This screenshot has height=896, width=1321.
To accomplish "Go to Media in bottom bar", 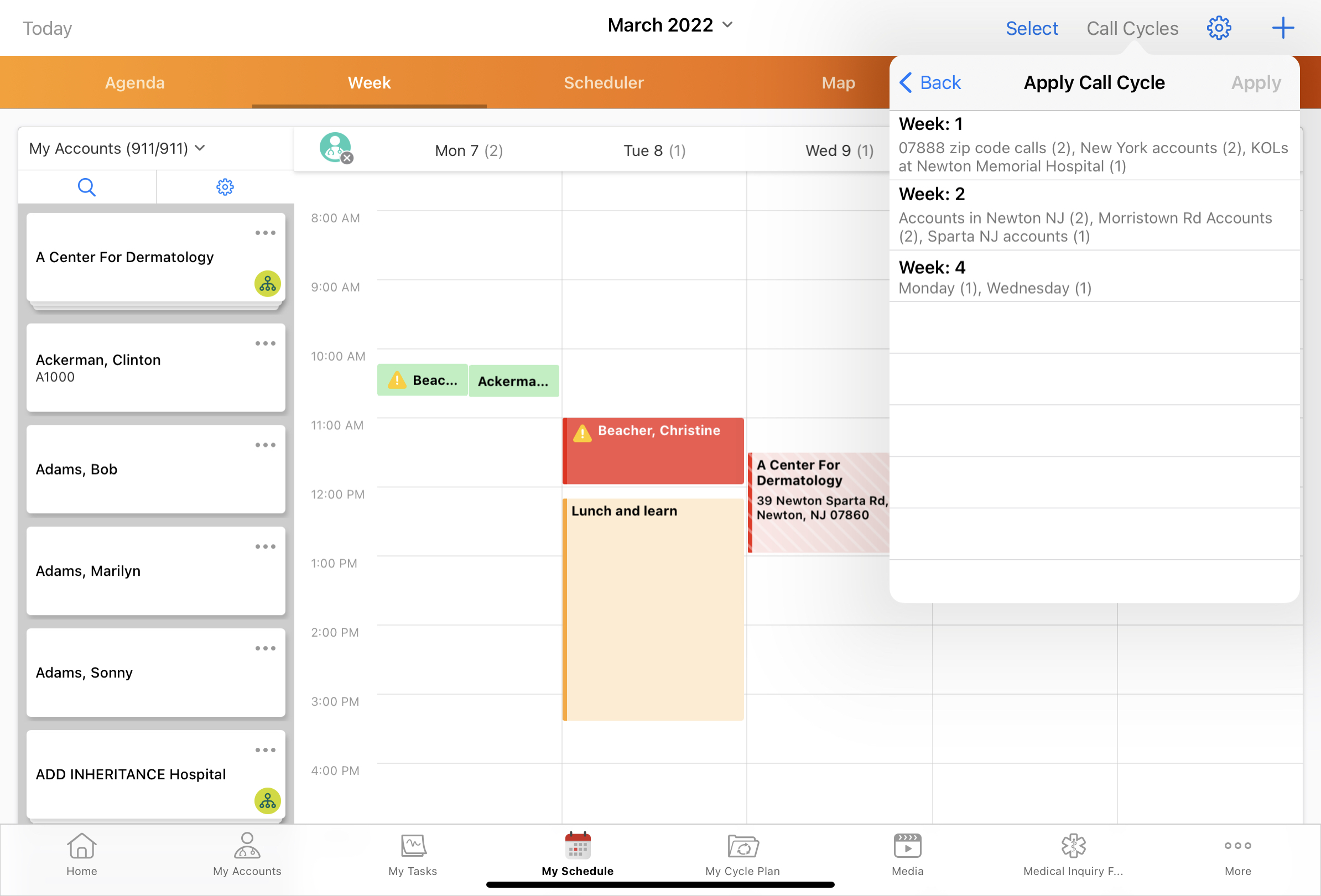I will (907, 853).
